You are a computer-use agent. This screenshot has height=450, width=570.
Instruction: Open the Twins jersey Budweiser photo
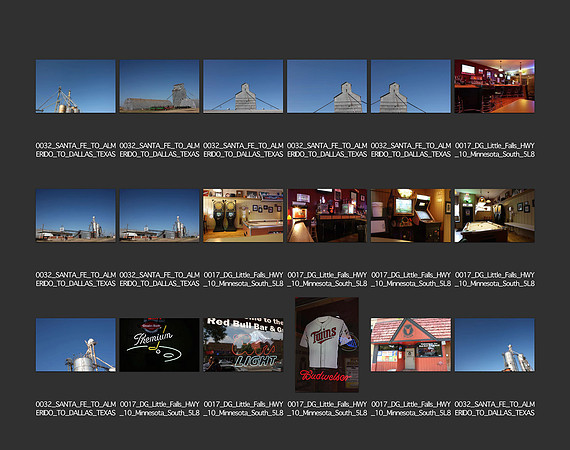pyautogui.click(x=327, y=345)
